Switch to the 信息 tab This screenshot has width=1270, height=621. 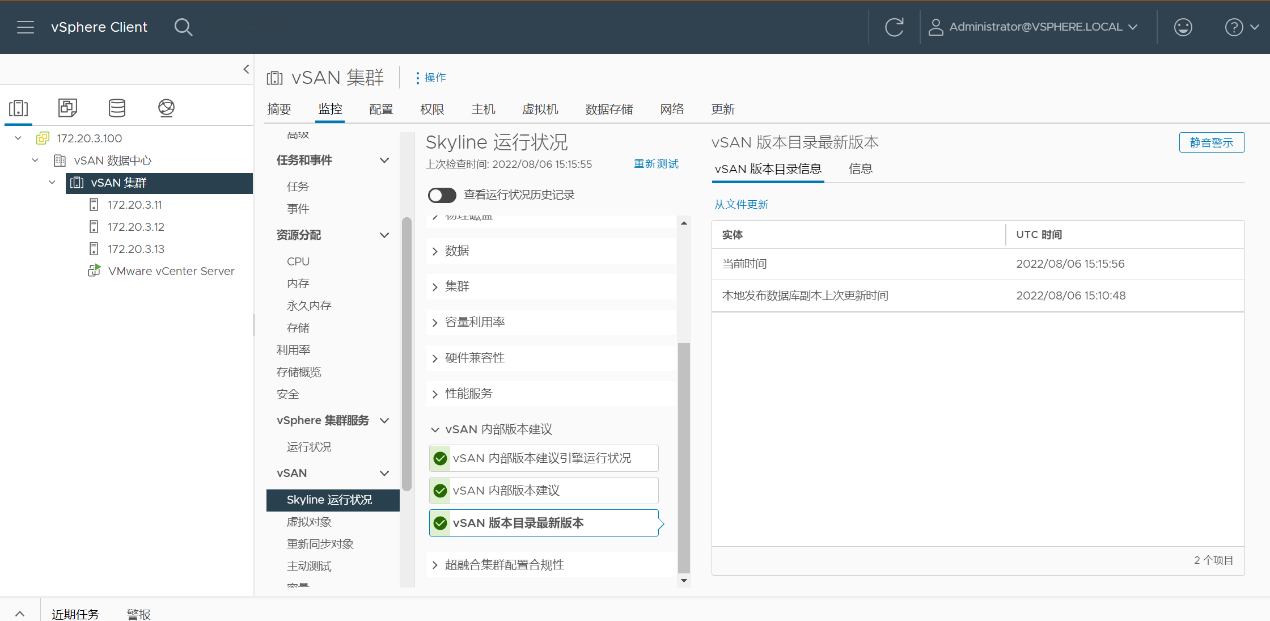click(x=861, y=169)
